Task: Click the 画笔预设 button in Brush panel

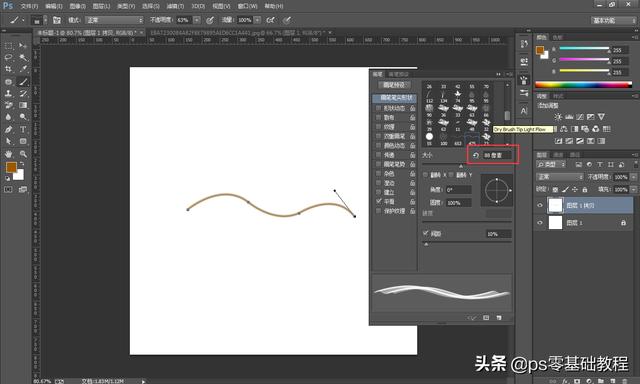Action: [x=394, y=85]
